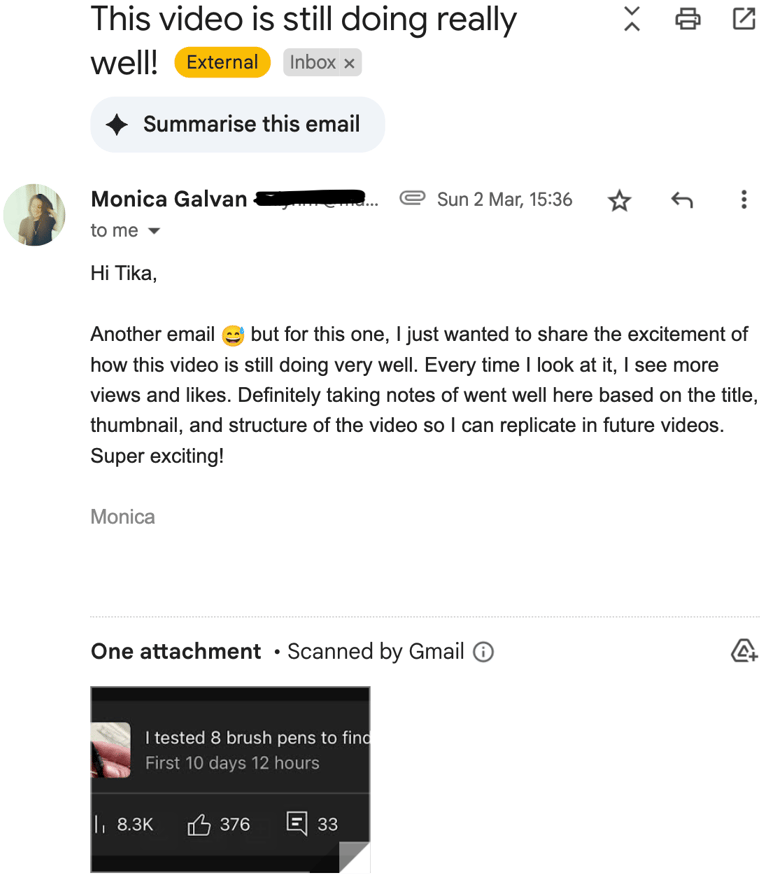Click sender name Monica Galvan
Image resolution: width=768 pixels, height=887 pixels.
pos(168,199)
